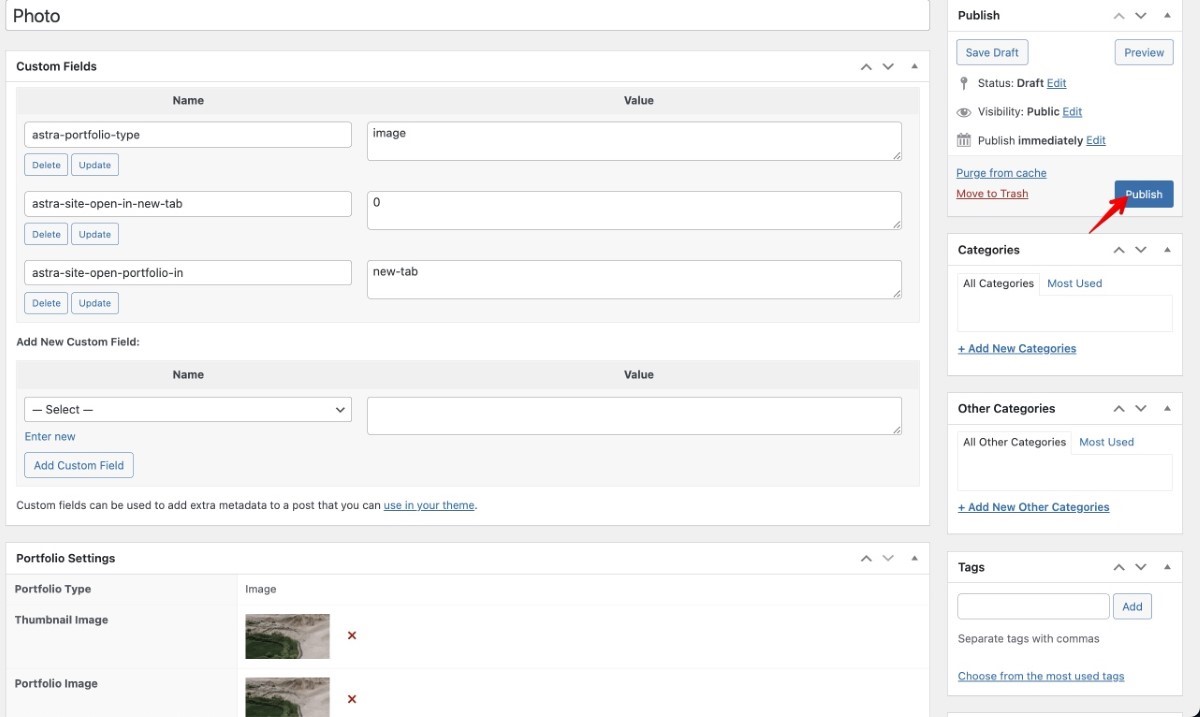Screen dimensions: 1200x717
Task: Click Purge from cache link
Action: pos(1001,173)
